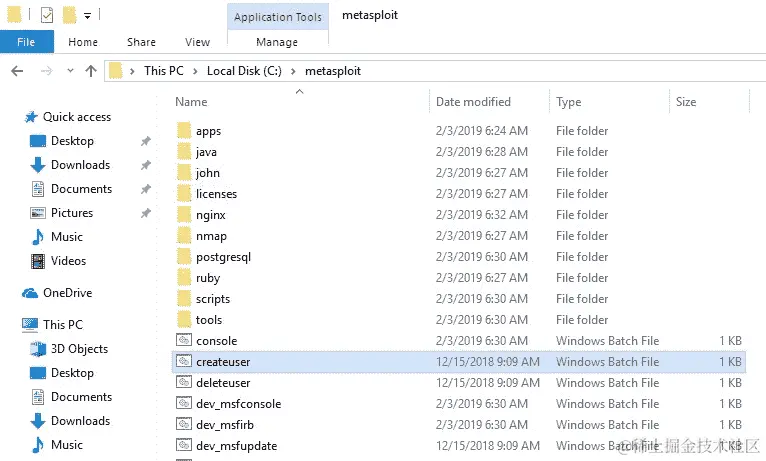Screen dimensions: 766x461
Task: Sort by the Name column header
Action: (x=191, y=102)
